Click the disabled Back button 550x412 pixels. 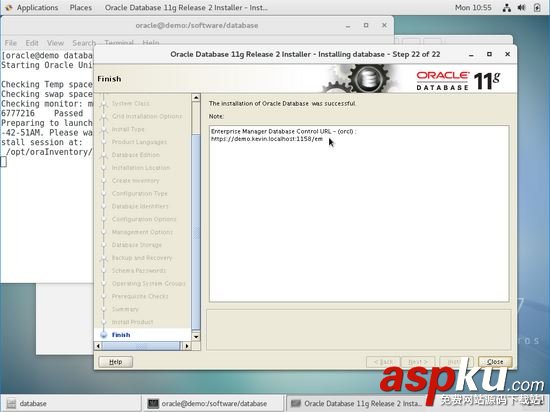[383, 362]
